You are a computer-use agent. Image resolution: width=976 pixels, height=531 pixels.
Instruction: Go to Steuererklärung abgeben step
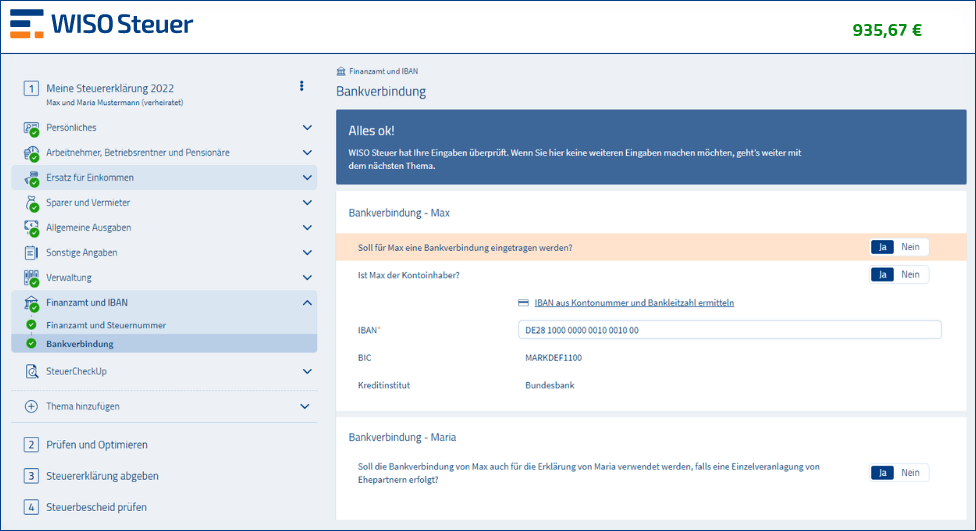tap(102, 476)
